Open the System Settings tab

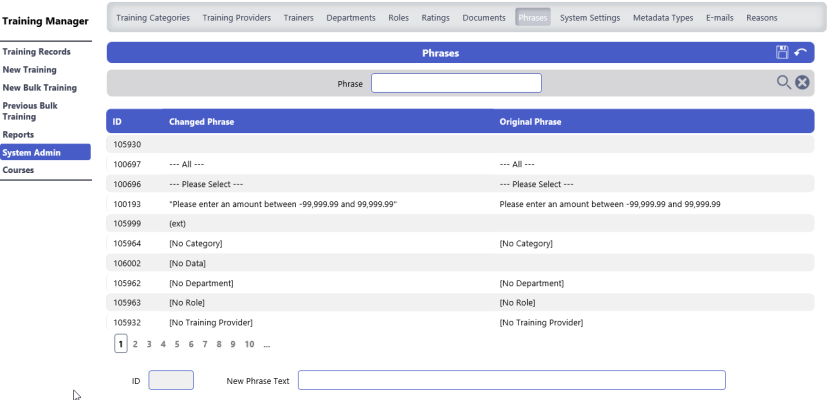[x=590, y=17]
